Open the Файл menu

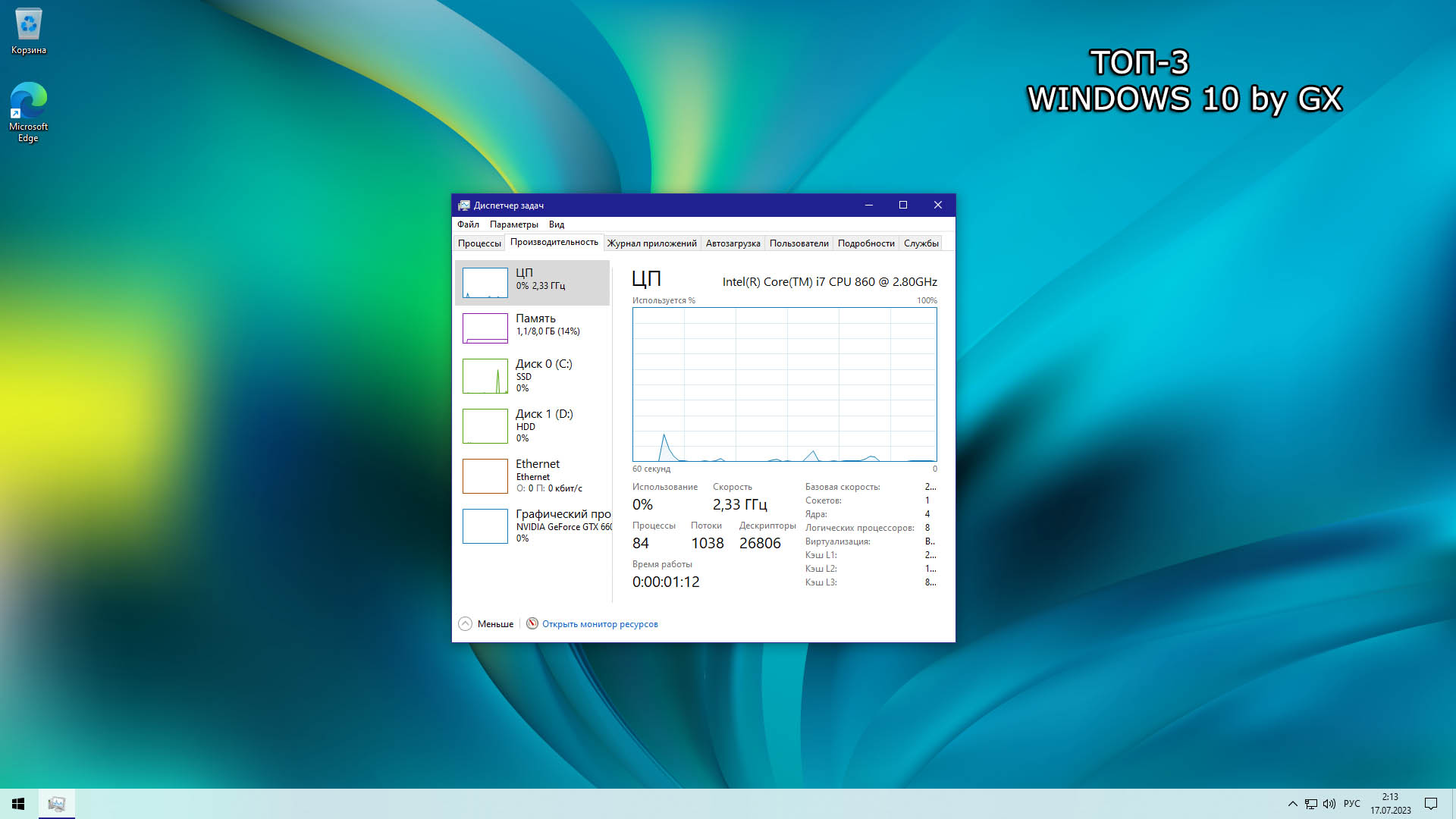[x=468, y=224]
